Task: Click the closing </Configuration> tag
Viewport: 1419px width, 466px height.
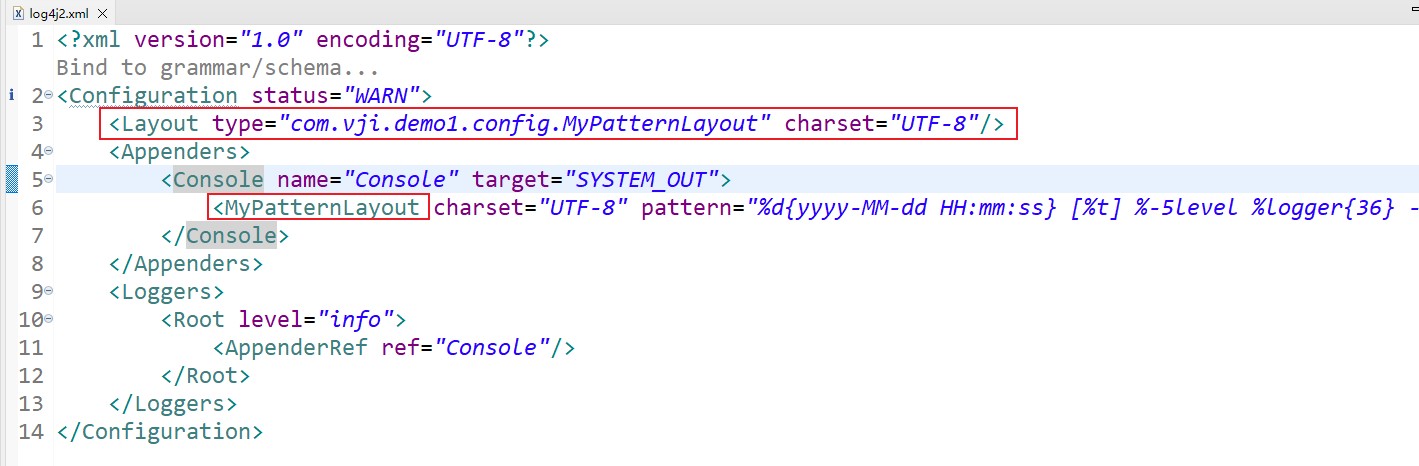Action: pos(160,432)
